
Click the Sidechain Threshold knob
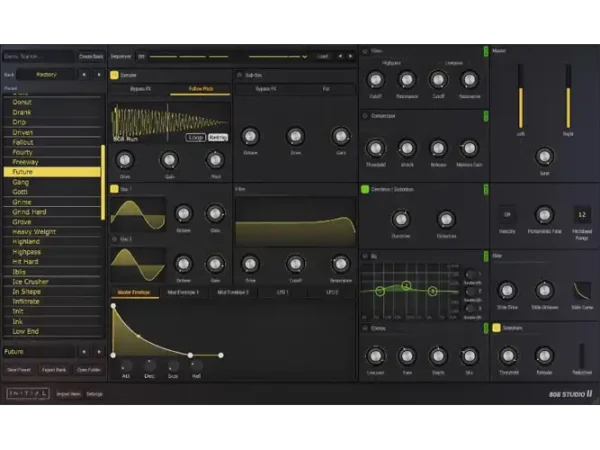tap(508, 356)
